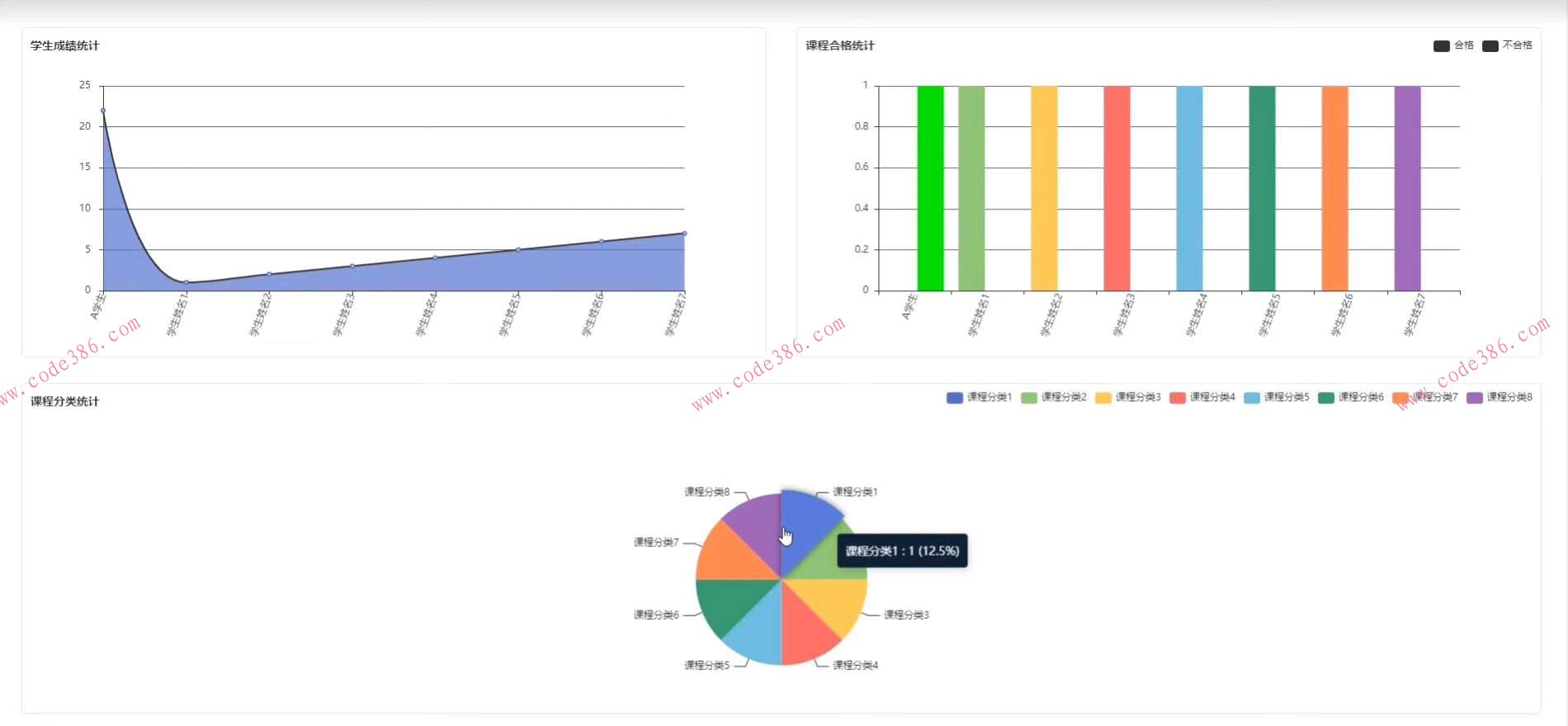
Task: Click the 课程分类1 label above the pie
Action: pyautogui.click(x=856, y=493)
